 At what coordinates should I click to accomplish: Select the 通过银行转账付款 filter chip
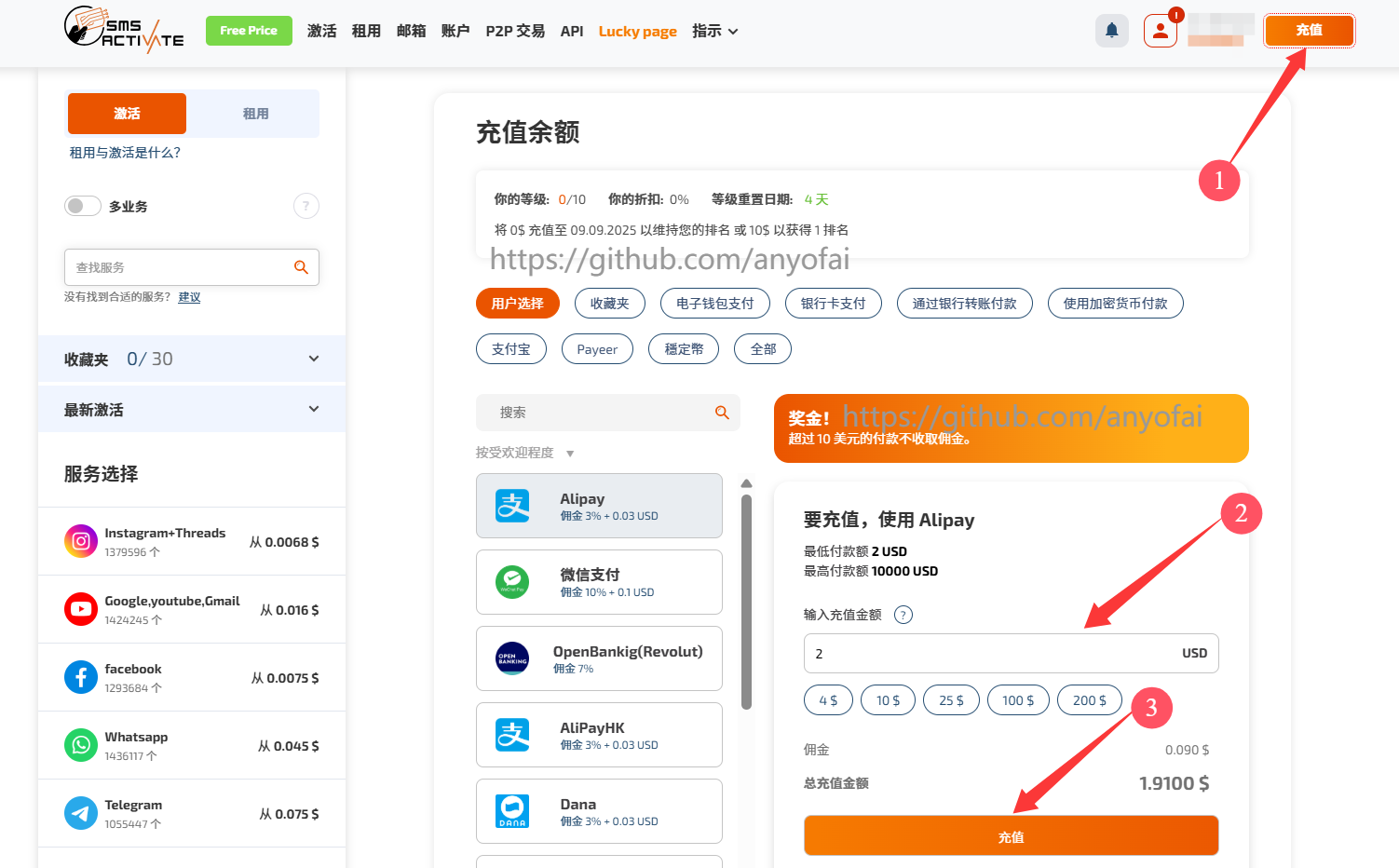(964, 304)
